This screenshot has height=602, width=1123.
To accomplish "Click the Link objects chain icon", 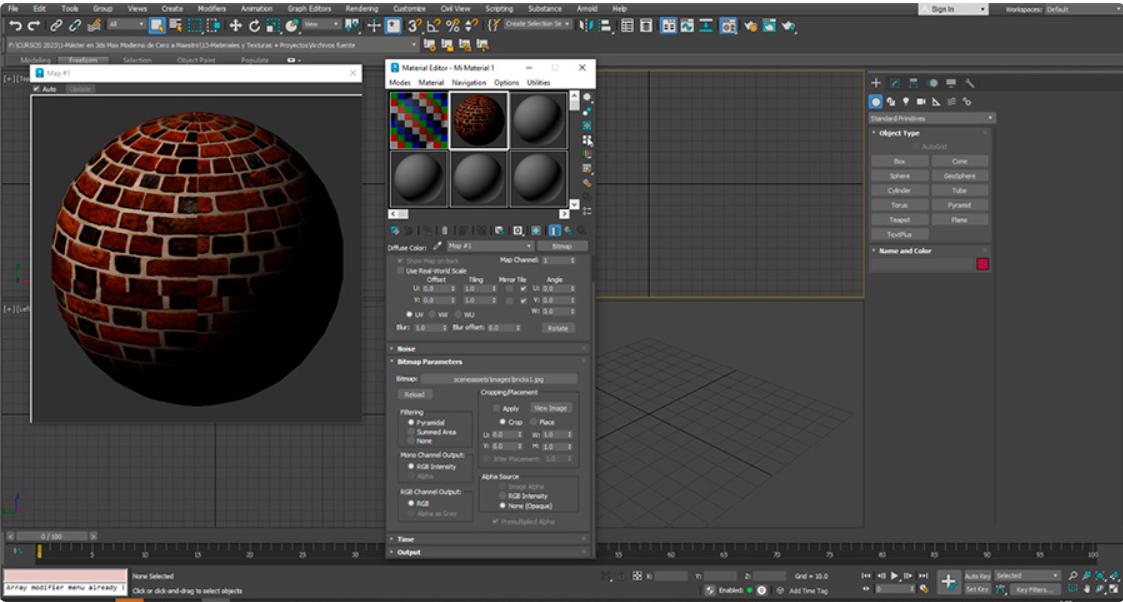I will [56, 25].
